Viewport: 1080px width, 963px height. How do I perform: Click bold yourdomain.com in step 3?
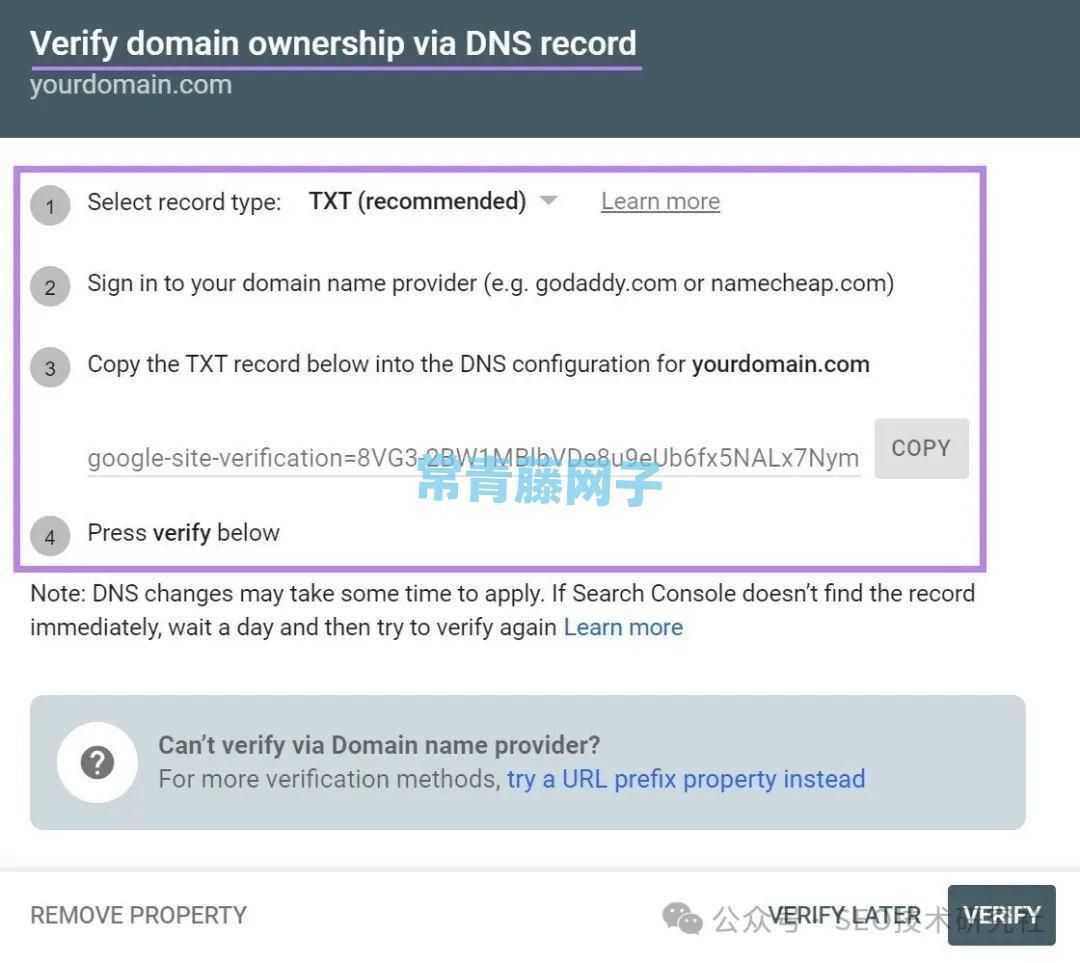[780, 364]
